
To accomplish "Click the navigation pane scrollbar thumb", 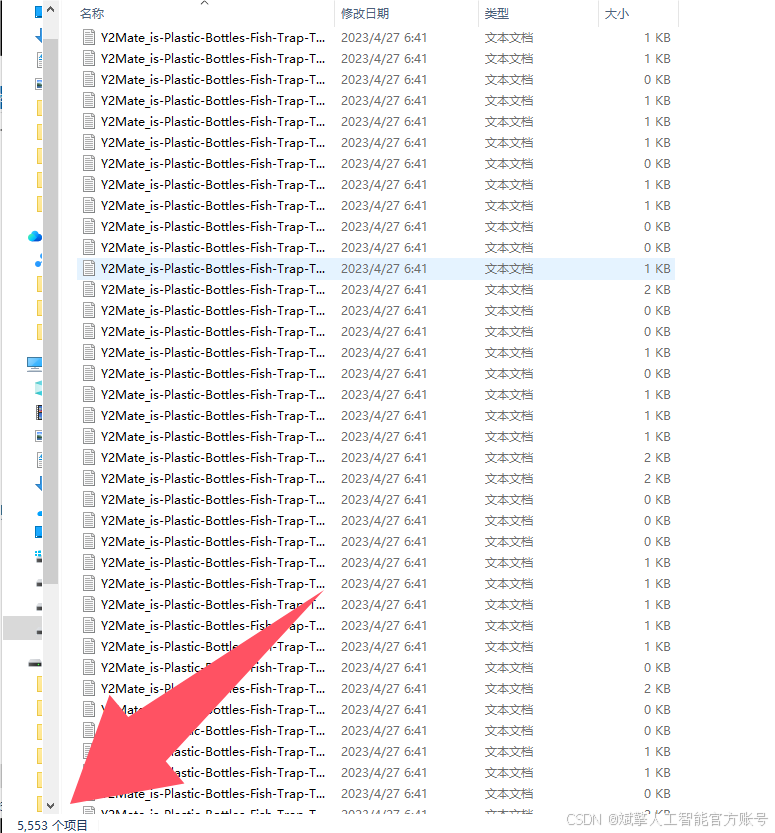I will [x=50, y=311].
